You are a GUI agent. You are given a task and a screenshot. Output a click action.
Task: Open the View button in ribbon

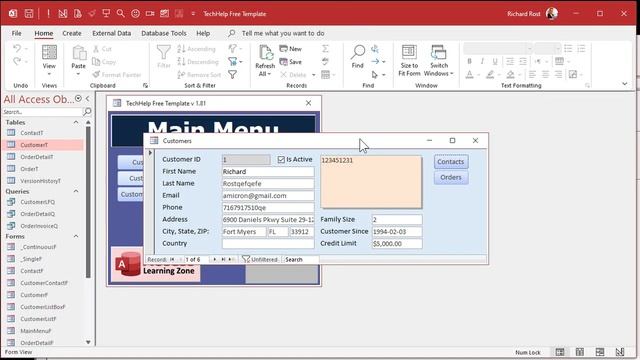click(49, 60)
